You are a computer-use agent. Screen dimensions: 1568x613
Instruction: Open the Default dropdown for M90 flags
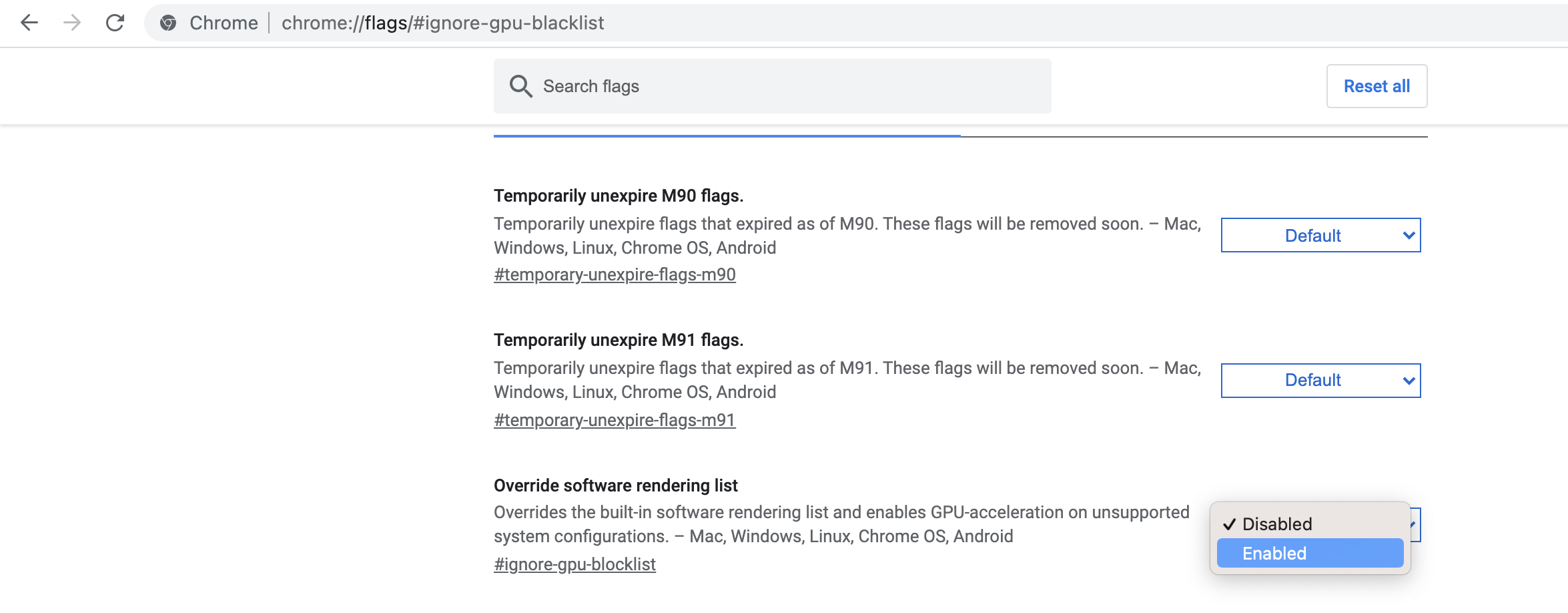[1320, 235]
